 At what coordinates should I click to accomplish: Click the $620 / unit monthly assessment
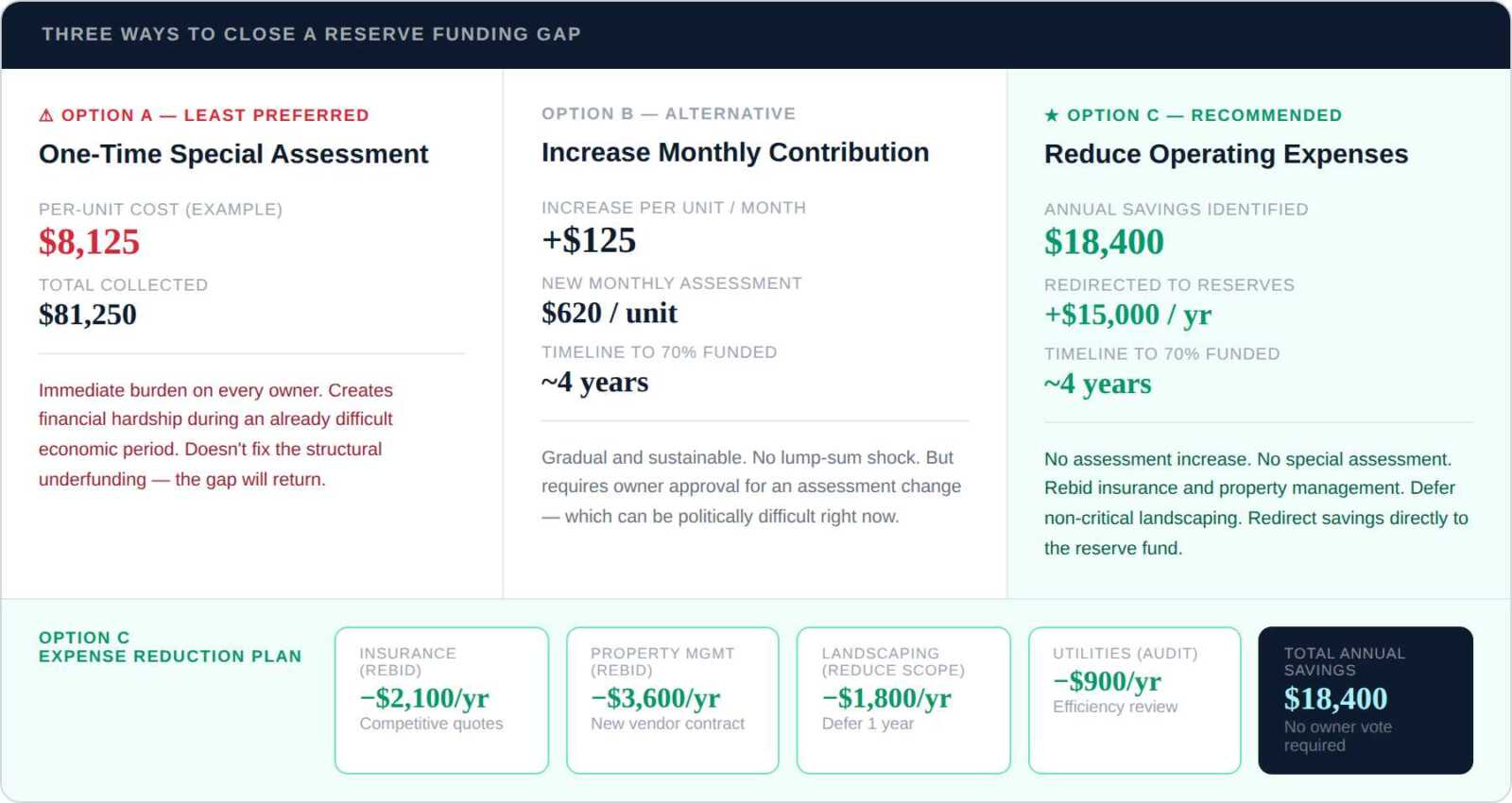point(610,313)
